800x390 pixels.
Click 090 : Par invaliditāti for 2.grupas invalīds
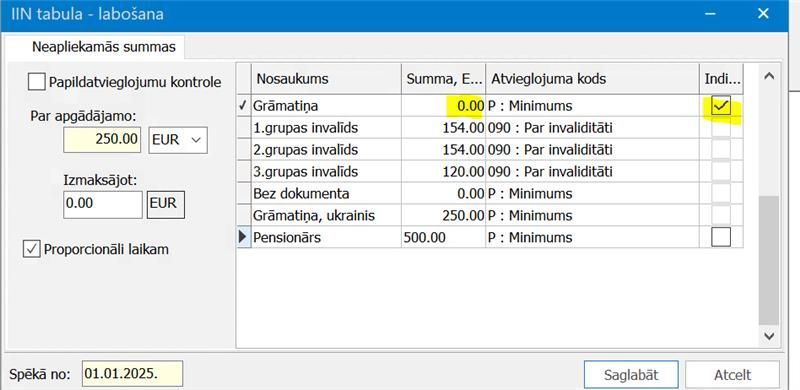coord(592,150)
